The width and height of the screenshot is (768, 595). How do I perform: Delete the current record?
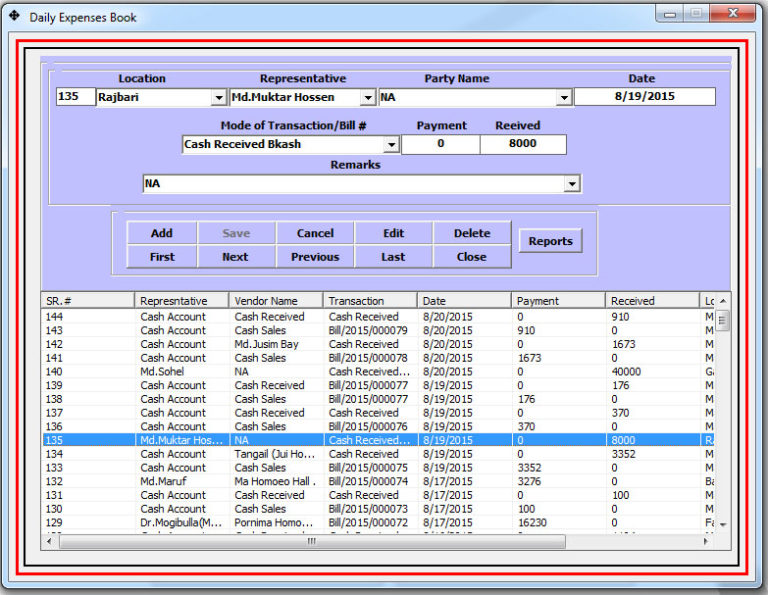pos(471,233)
